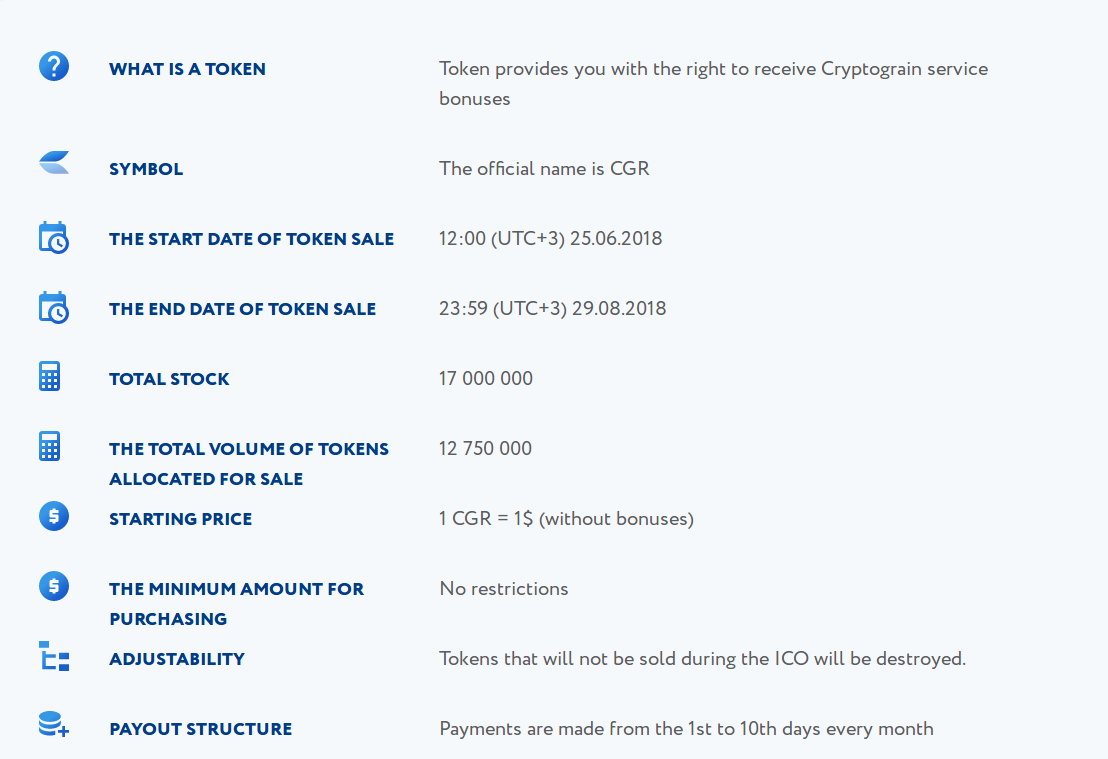Click the coin stack plus icon for Payout Structure

pos(54,724)
